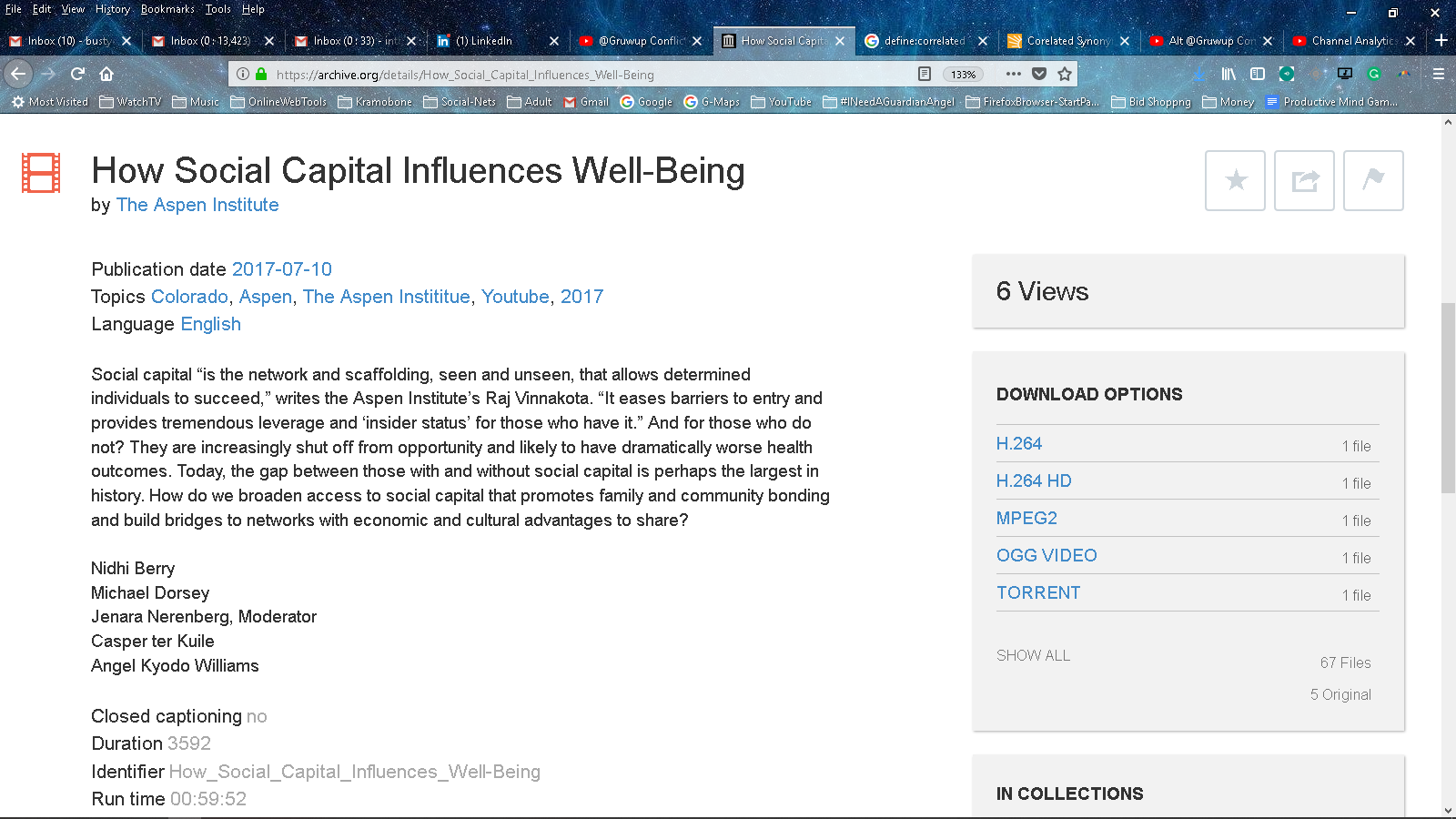Open Social-Nets bookmarks folder

[460, 102]
